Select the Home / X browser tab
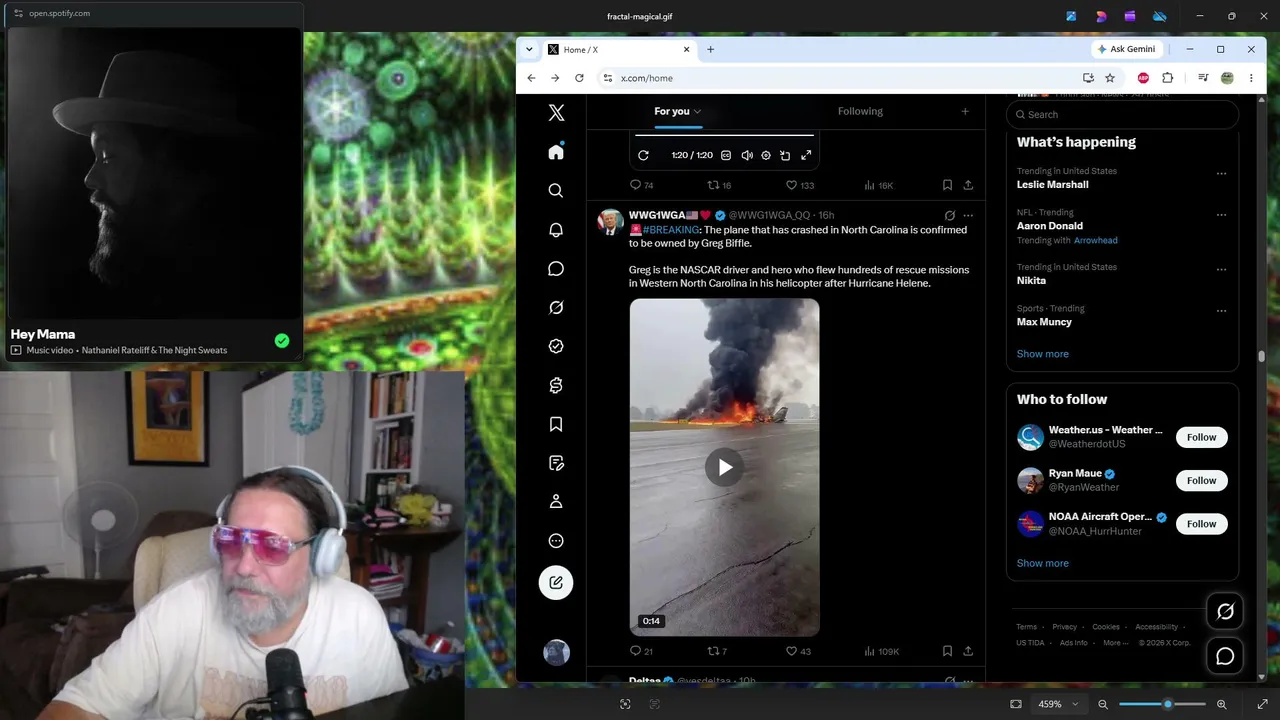Image resolution: width=1280 pixels, height=720 pixels. [619, 49]
